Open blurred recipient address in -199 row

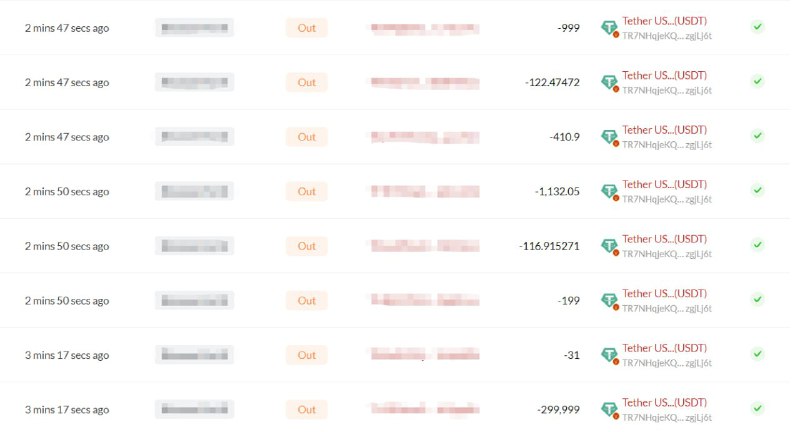pyautogui.click(x=425, y=300)
